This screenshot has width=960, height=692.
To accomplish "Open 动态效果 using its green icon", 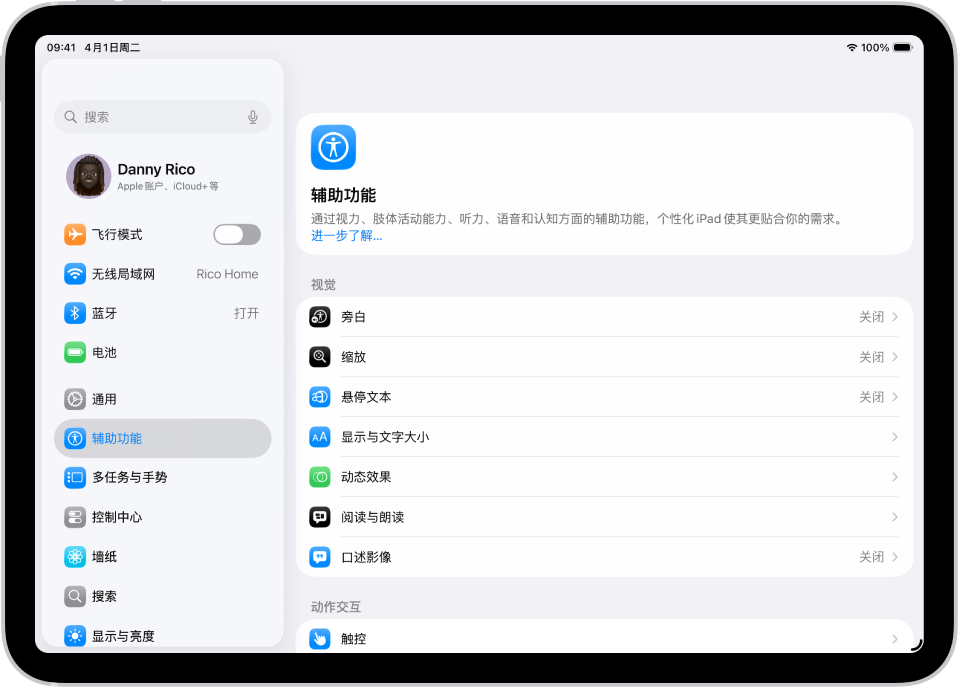I will tap(320, 477).
